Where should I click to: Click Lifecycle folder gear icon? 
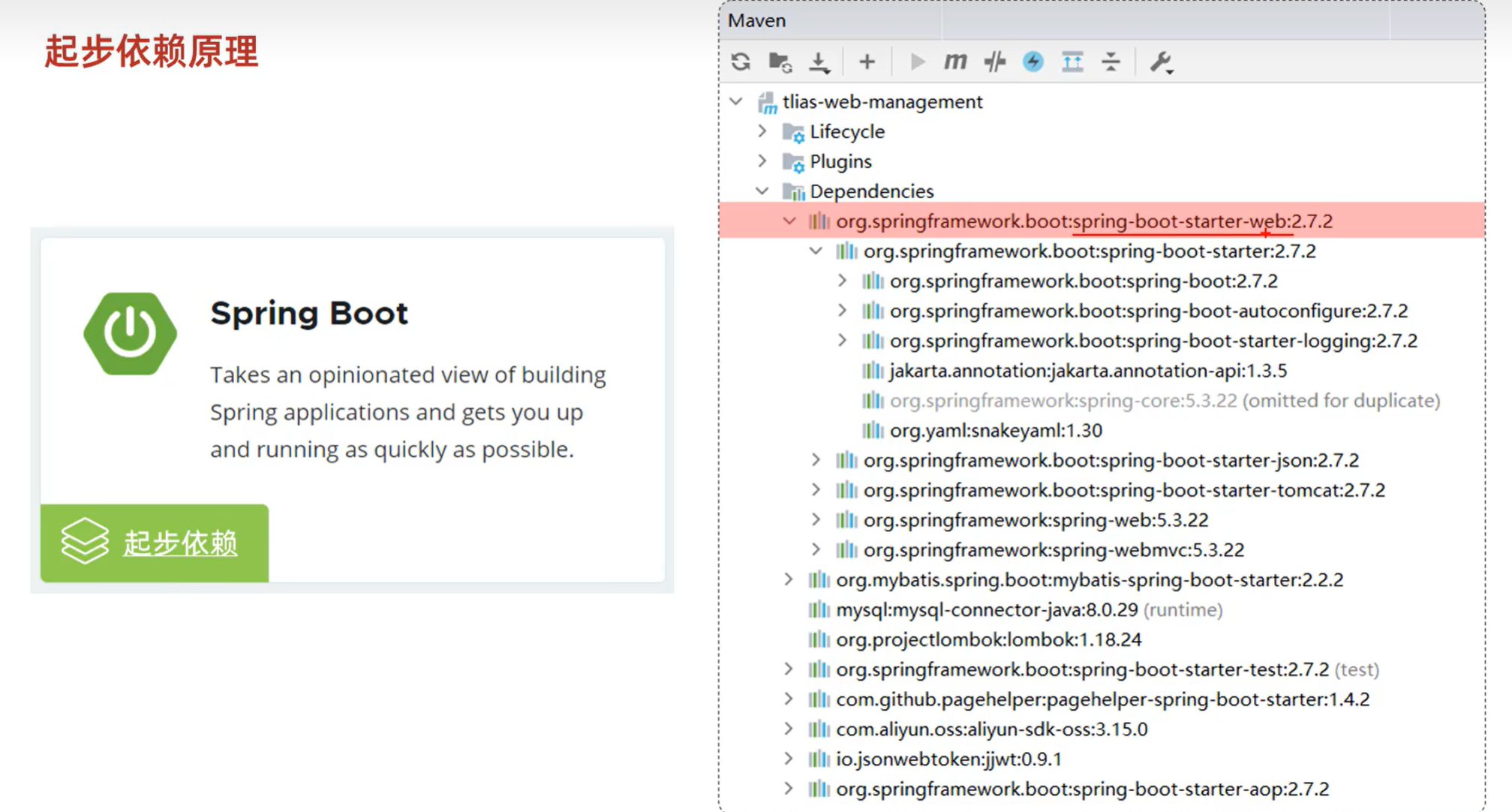tap(793, 133)
